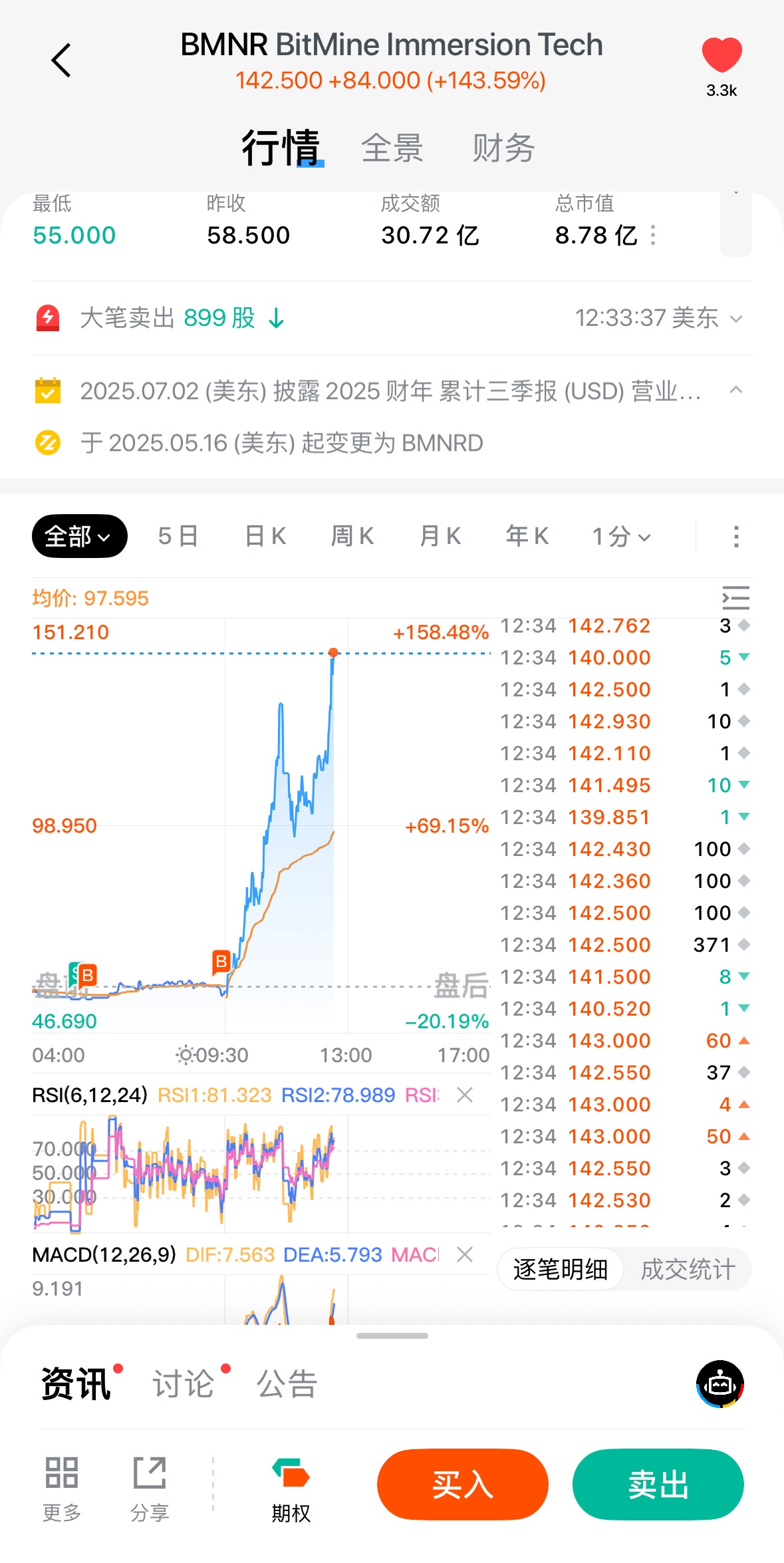Close the RSI indicator panel
The image size is (784, 1563).
point(465,1095)
